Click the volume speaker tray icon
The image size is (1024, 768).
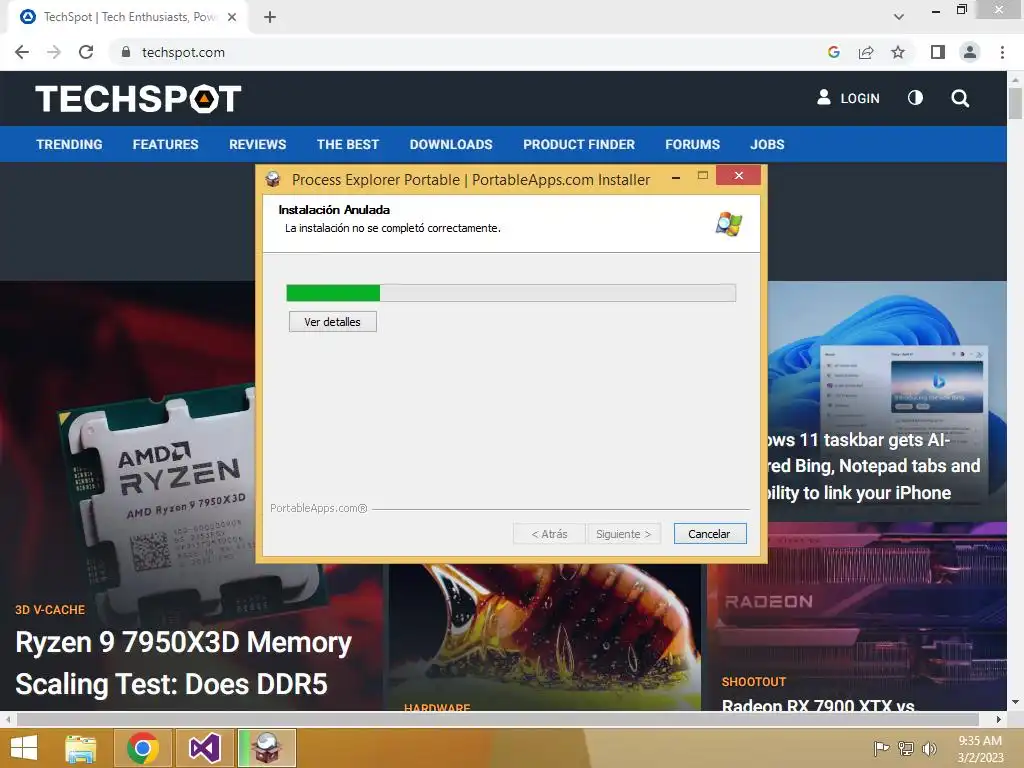pyautogui.click(x=929, y=748)
